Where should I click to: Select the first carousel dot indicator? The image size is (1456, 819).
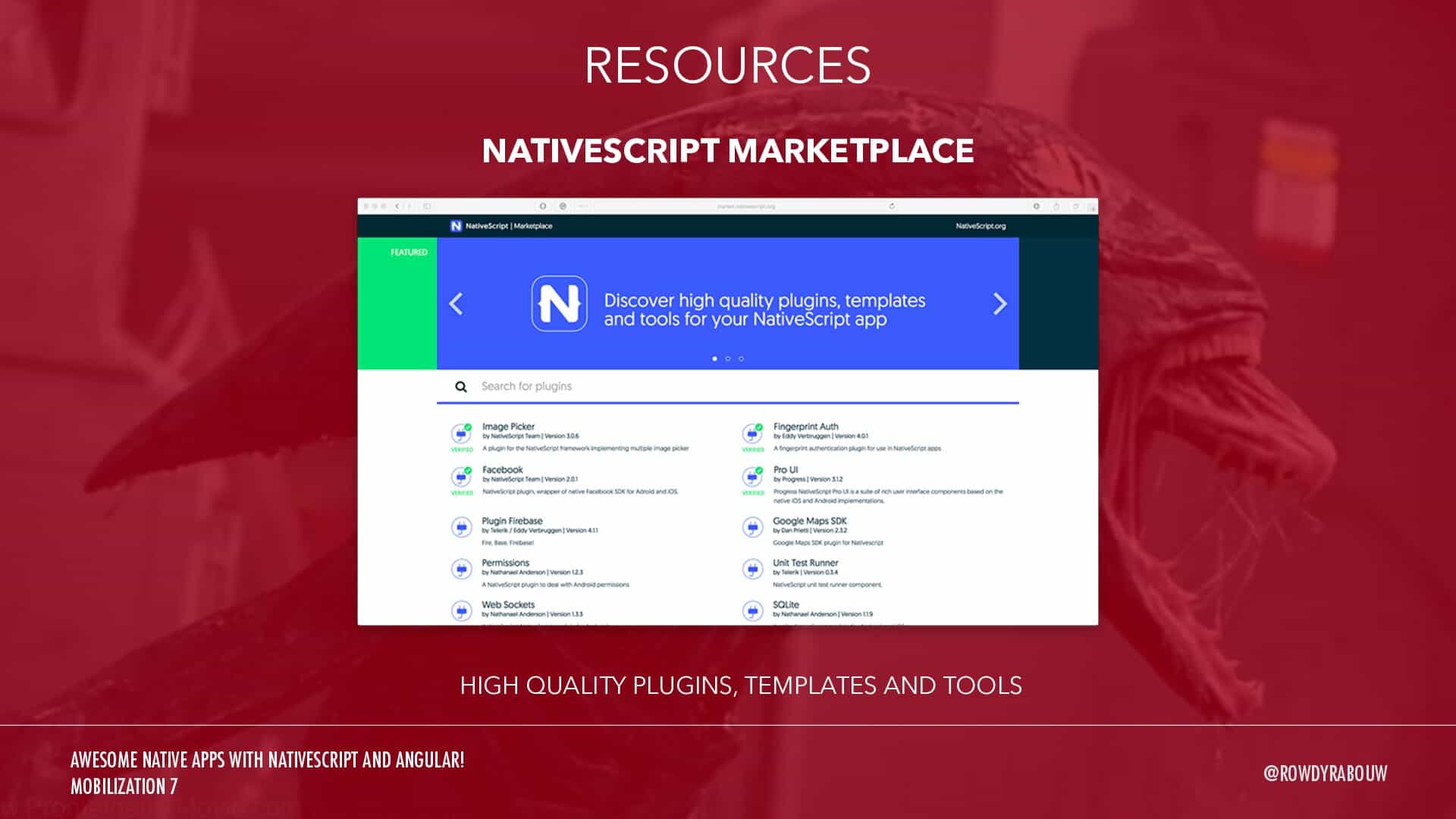point(714,359)
